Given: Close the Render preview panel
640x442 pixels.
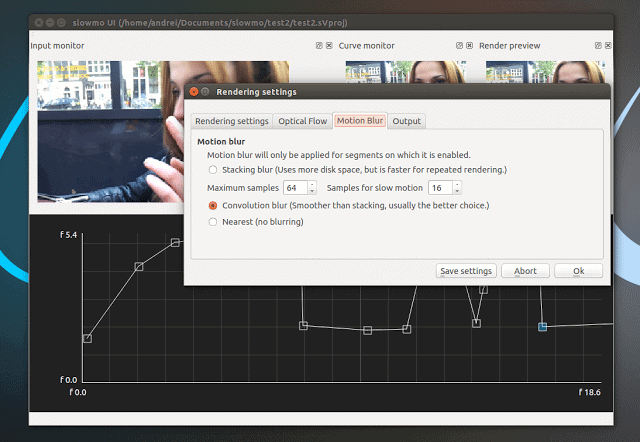Looking at the screenshot, I should point(608,45).
